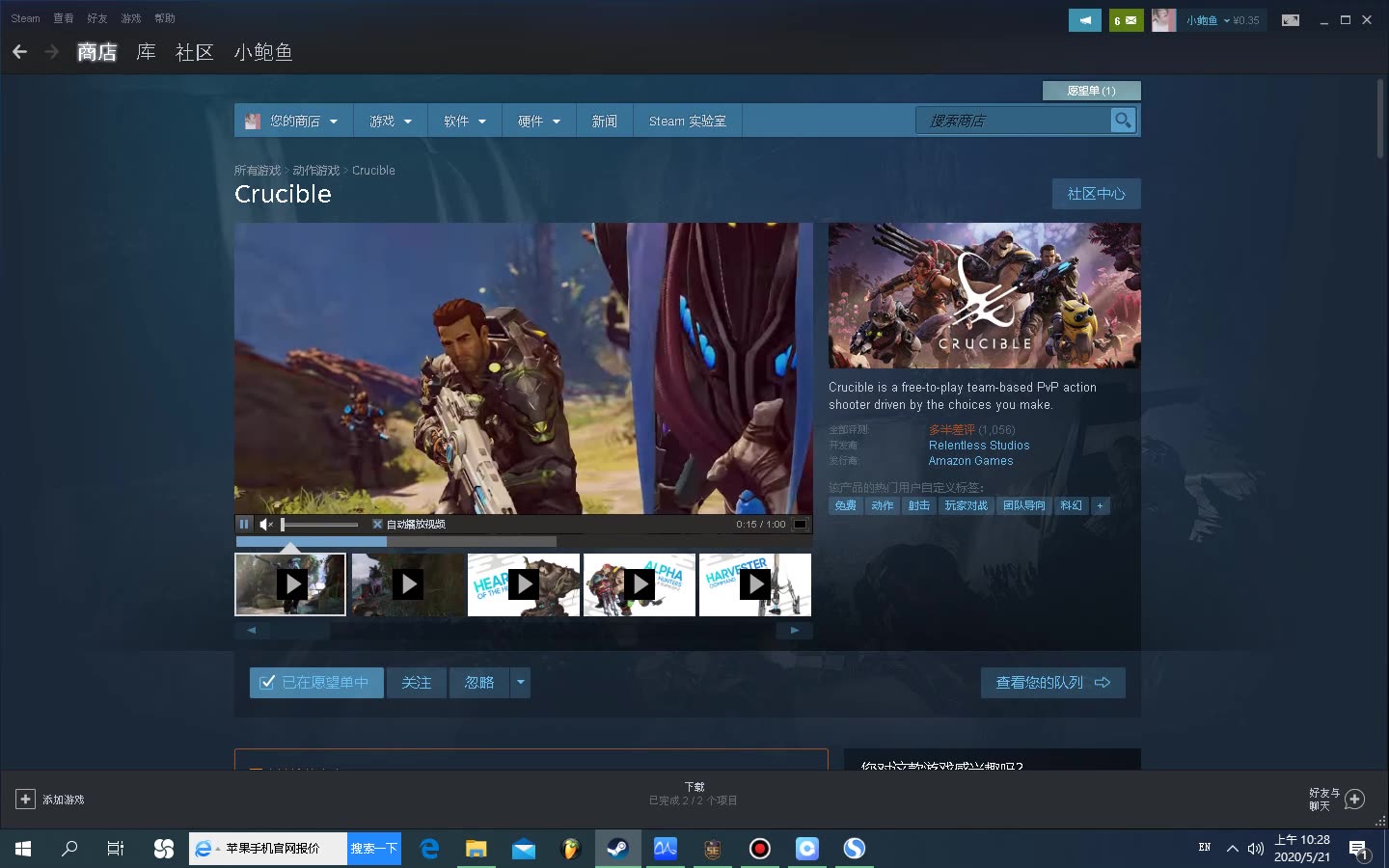Play the ALPHA HUNTERS video thumbnail

[x=639, y=584]
